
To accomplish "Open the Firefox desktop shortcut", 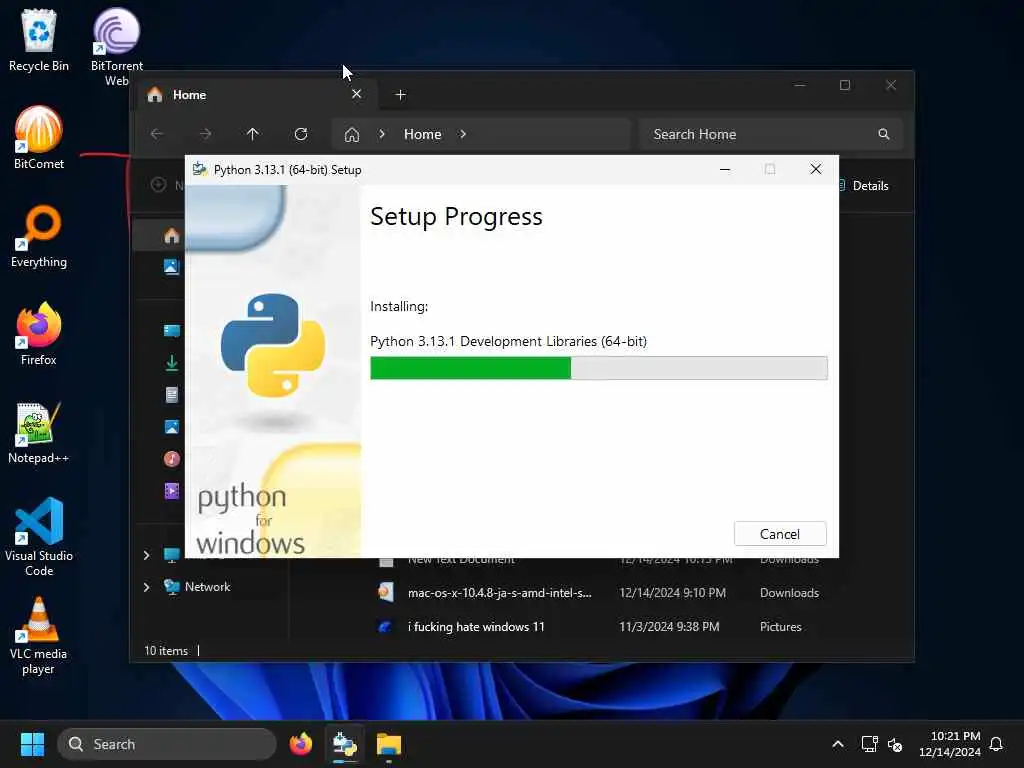I will 39,334.
